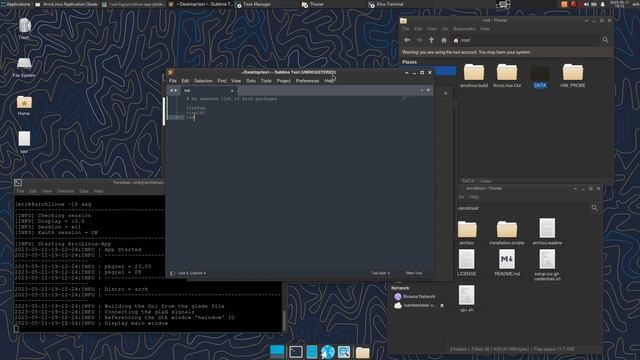Toggle the side bar icon in Sublime status bar
The image size is (640, 360).
pos(172,273)
